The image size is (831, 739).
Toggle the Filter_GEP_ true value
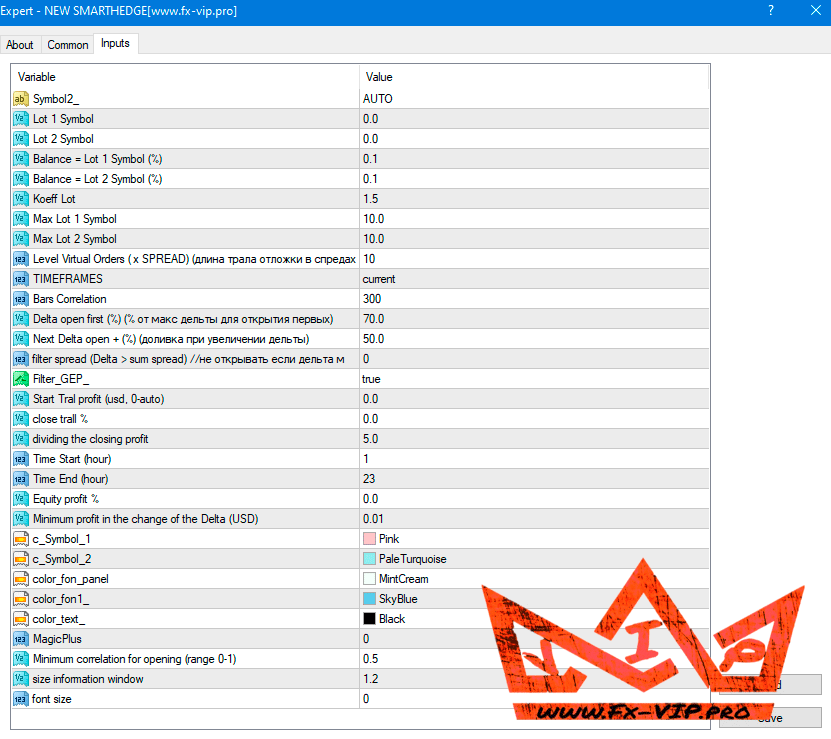(533, 379)
